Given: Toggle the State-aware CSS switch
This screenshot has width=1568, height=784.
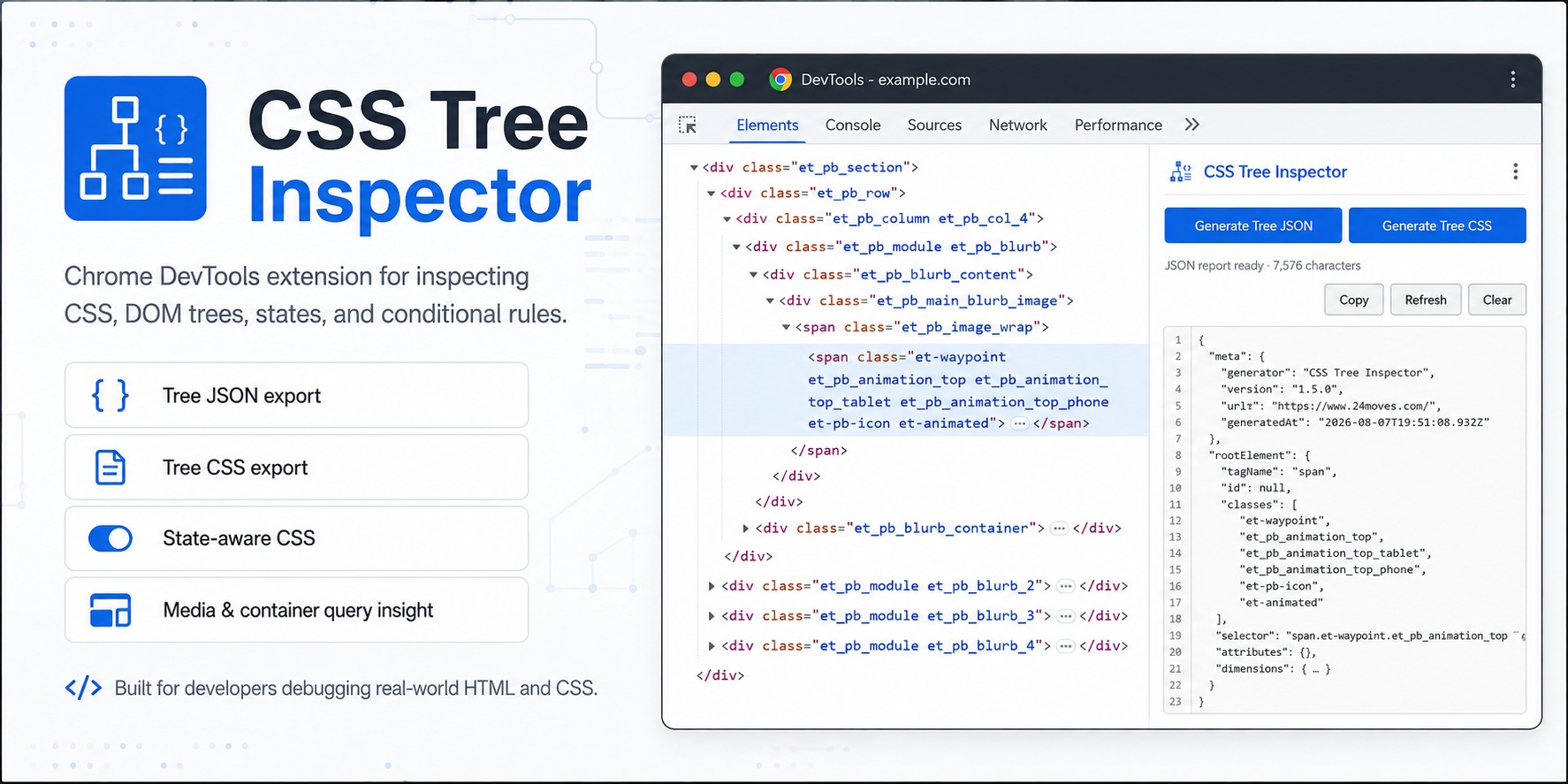Looking at the screenshot, I should (x=110, y=538).
